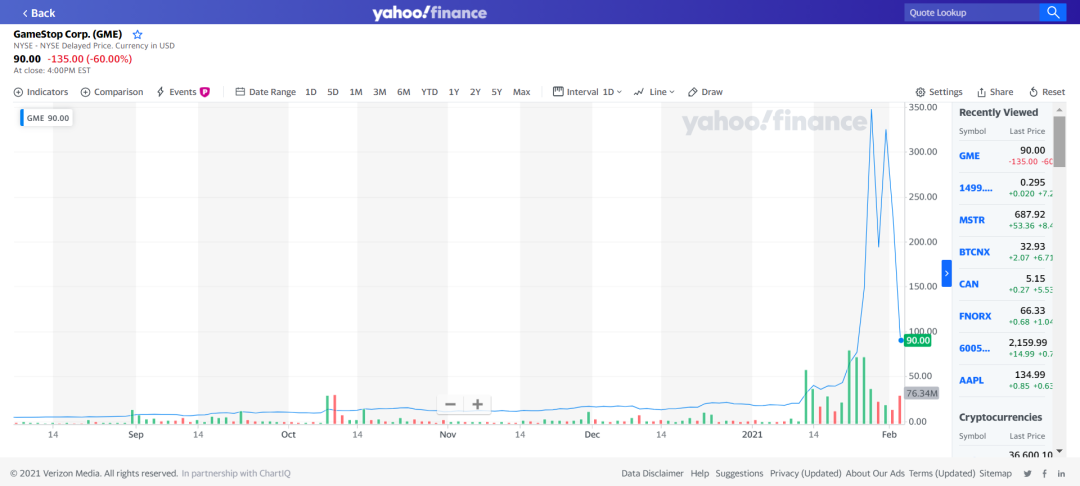The image size is (1080, 486).
Task: Open Terms (Updated) footer link
Action: coord(942,474)
